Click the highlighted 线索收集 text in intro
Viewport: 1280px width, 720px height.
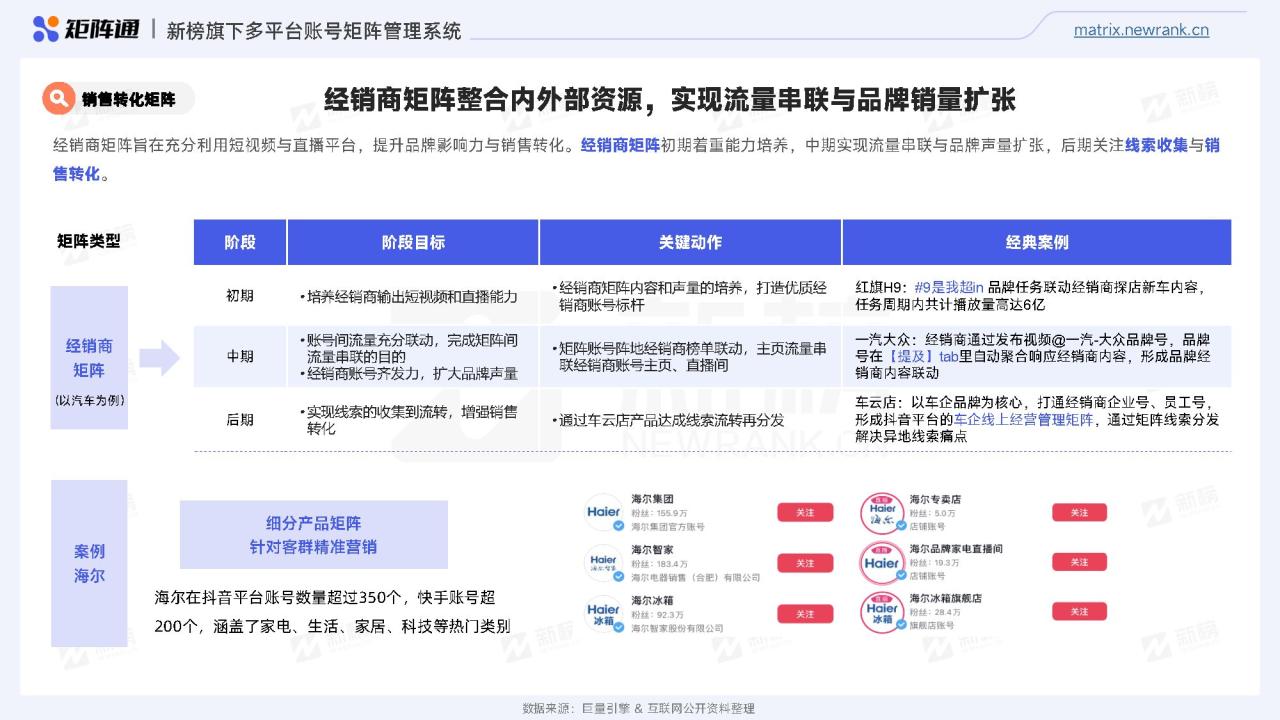coord(1156,145)
